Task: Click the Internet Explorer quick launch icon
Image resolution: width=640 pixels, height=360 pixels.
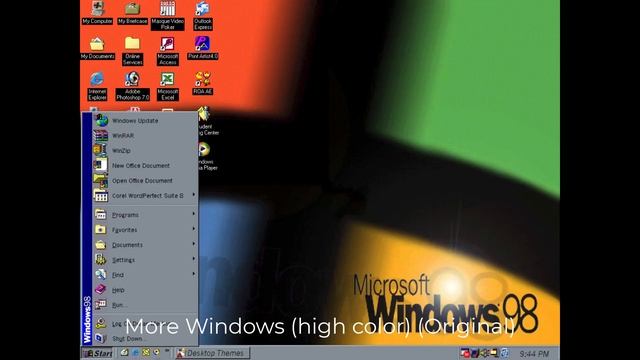Action: click(x=135, y=352)
